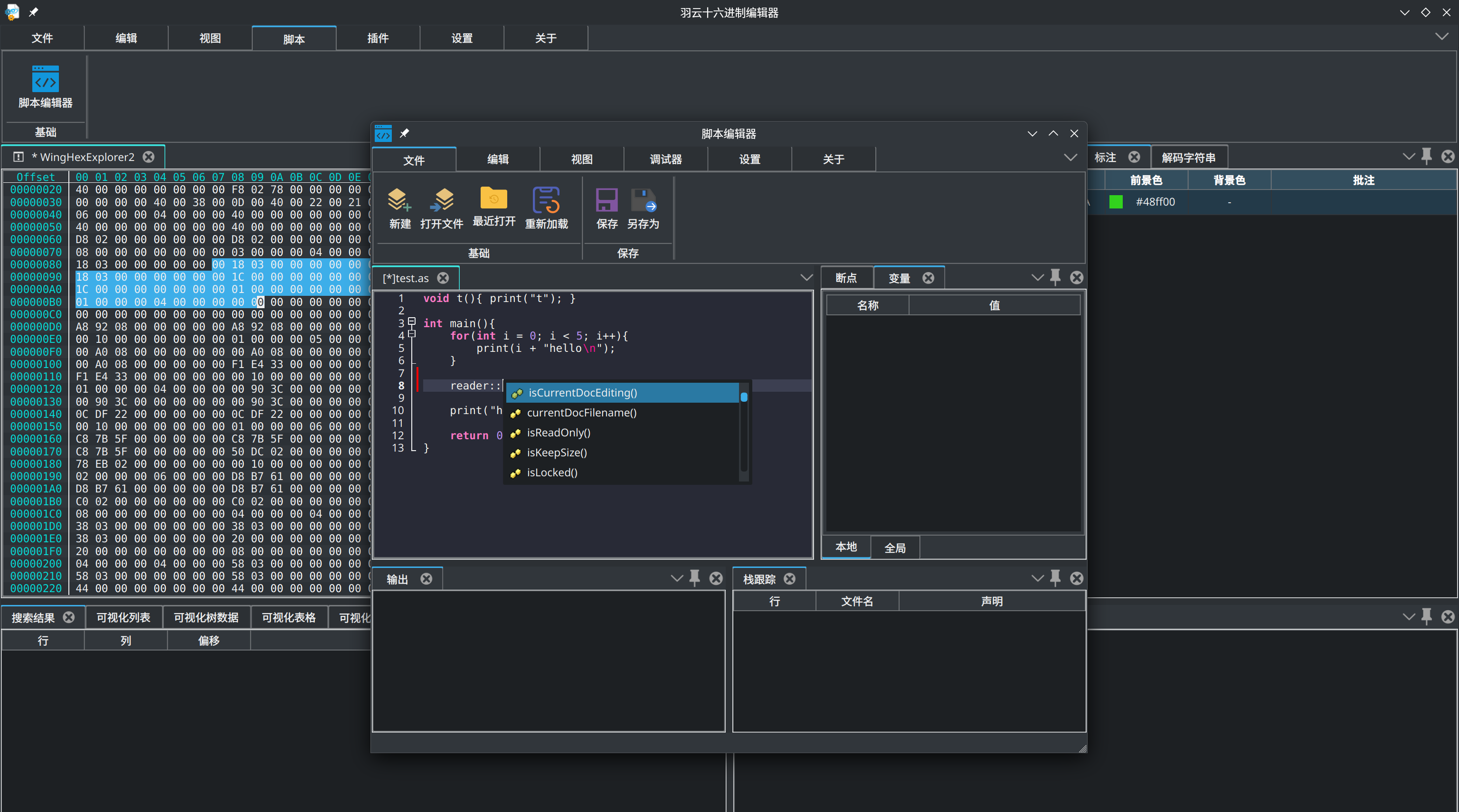Choose isCurrentDocEditing() from autocomplete
Screen dimensions: 1459x812
coord(622,392)
